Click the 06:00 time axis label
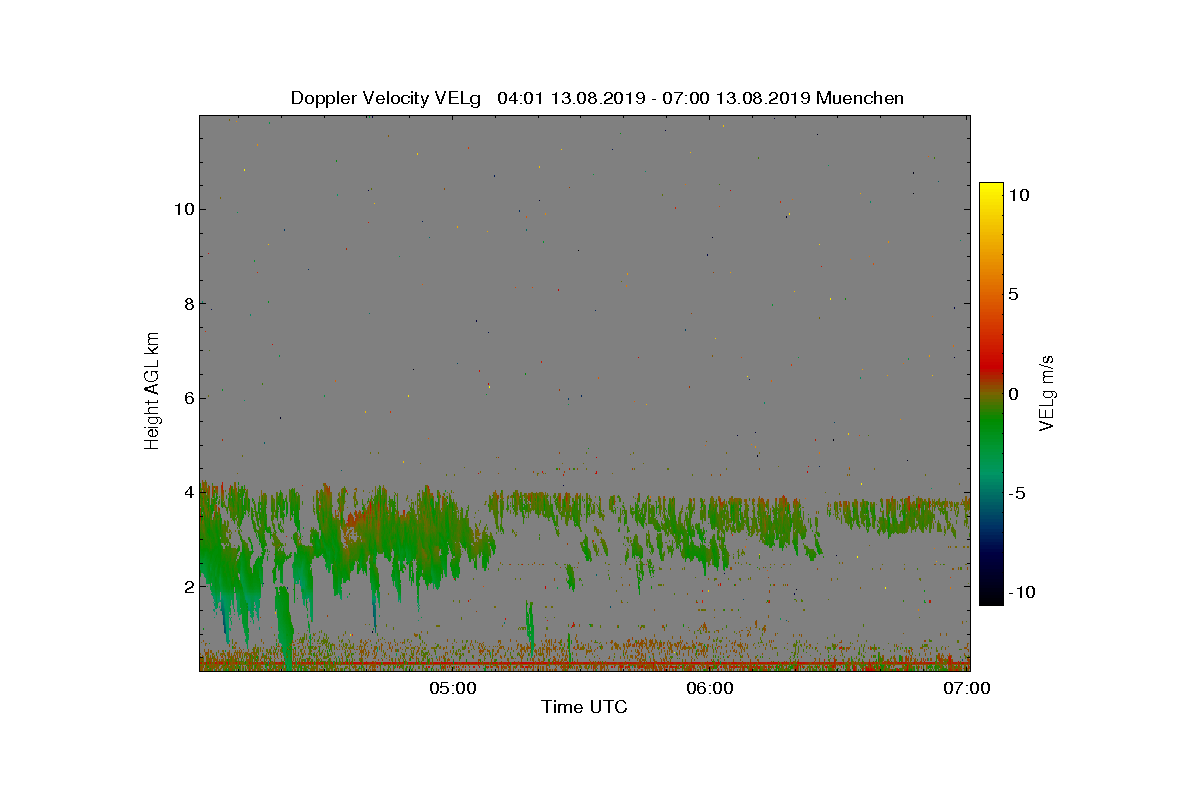This screenshot has width=1200, height=800. pyautogui.click(x=710, y=688)
